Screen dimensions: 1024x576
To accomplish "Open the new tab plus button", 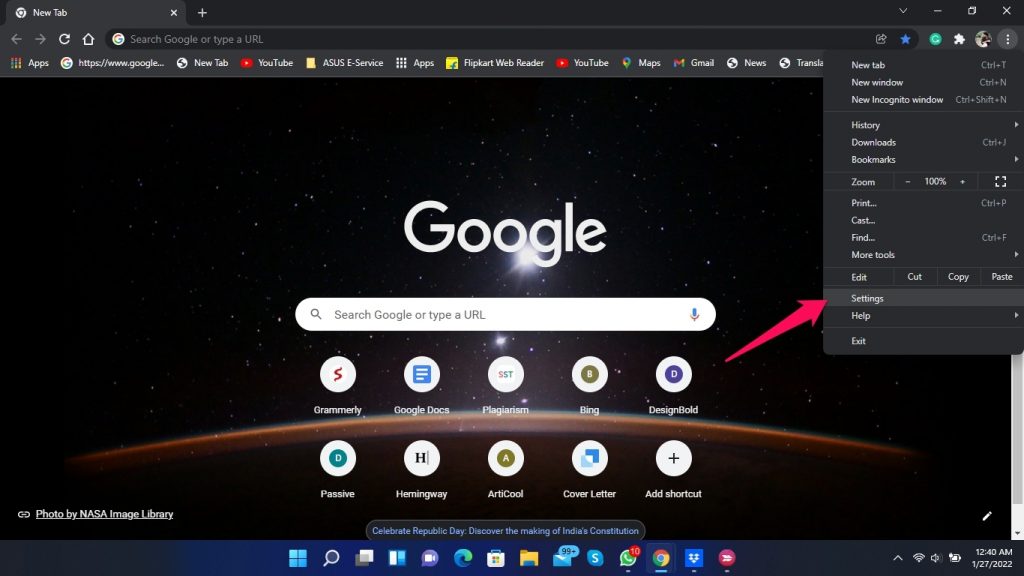I will click(x=202, y=12).
